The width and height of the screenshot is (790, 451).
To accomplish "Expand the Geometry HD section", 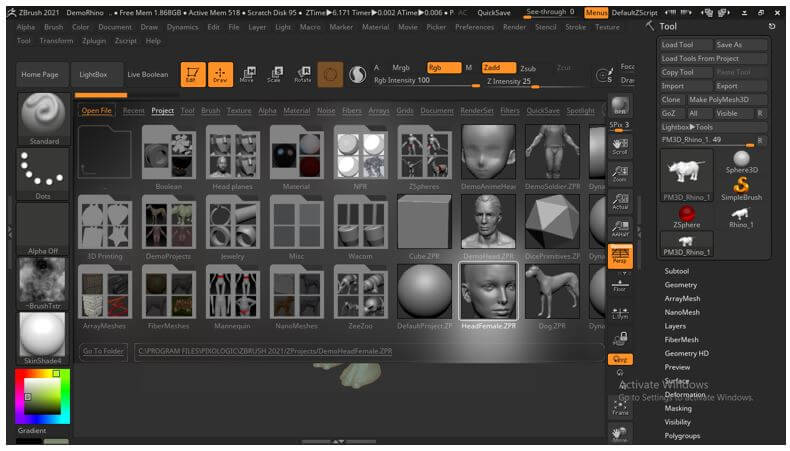I will coord(686,353).
